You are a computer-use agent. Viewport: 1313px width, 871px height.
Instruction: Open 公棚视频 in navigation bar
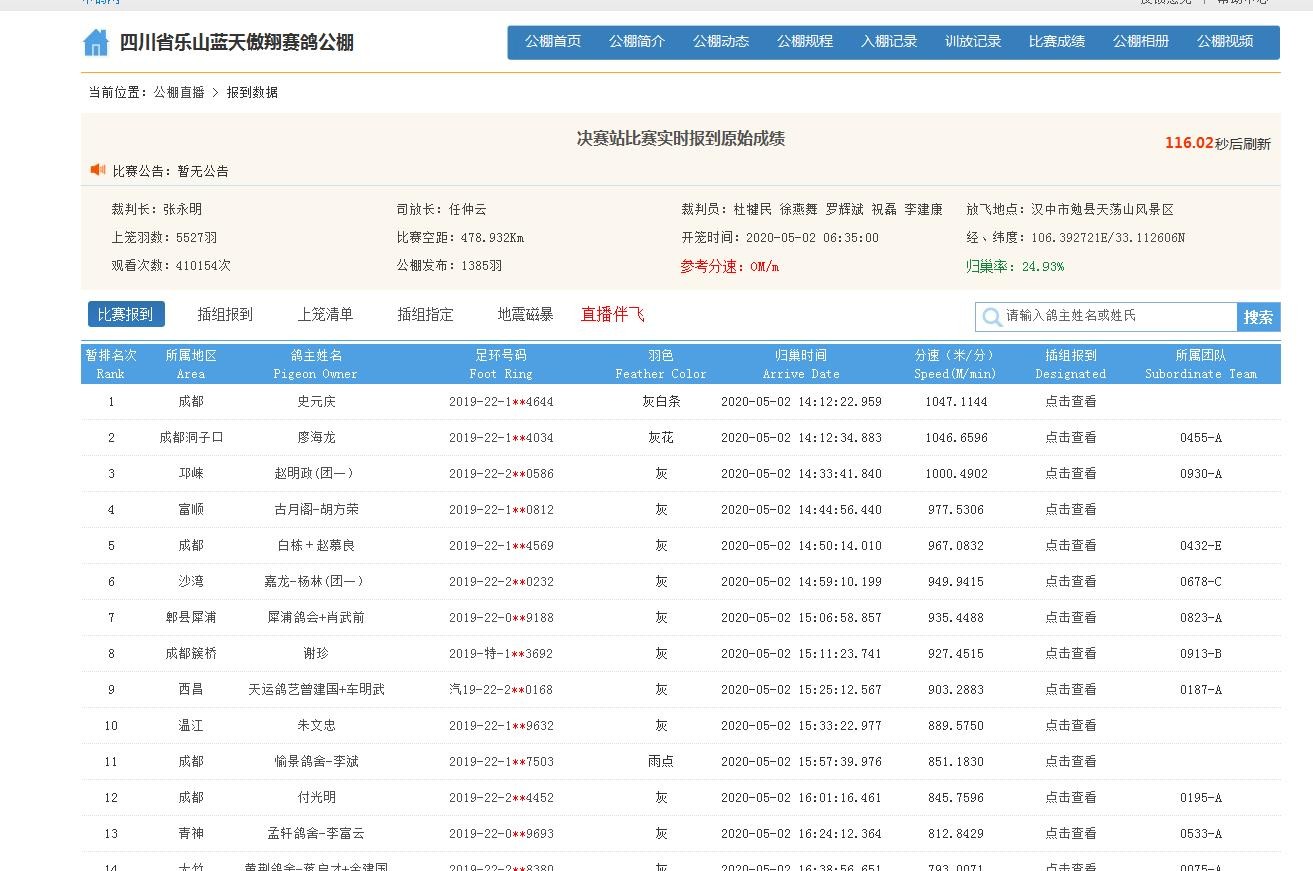tap(1225, 42)
